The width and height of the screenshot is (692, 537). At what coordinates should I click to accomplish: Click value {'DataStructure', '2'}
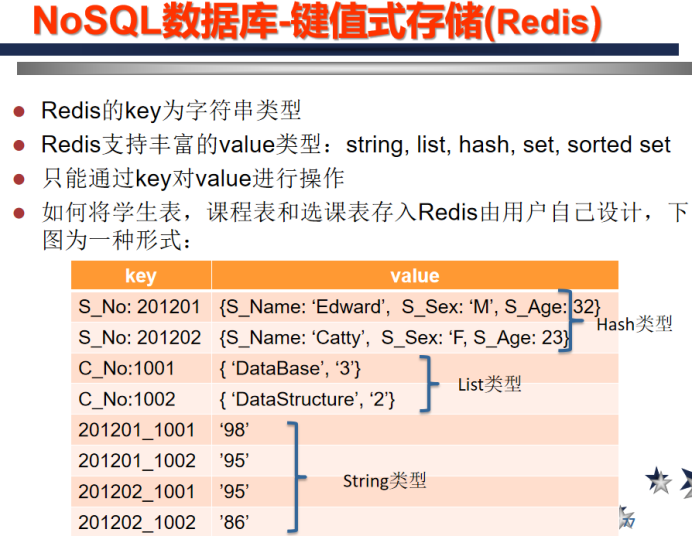[307, 399]
